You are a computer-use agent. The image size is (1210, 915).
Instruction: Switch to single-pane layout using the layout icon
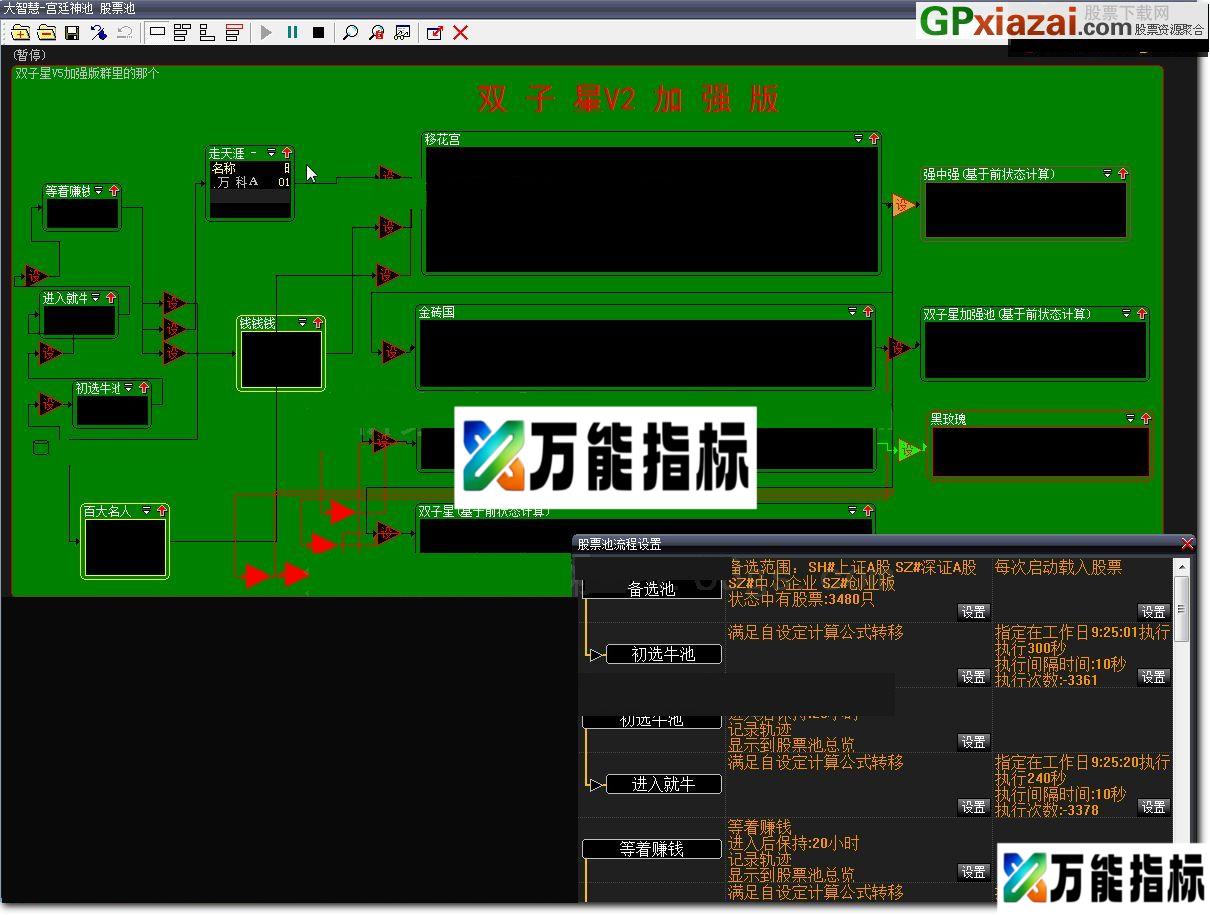point(156,33)
